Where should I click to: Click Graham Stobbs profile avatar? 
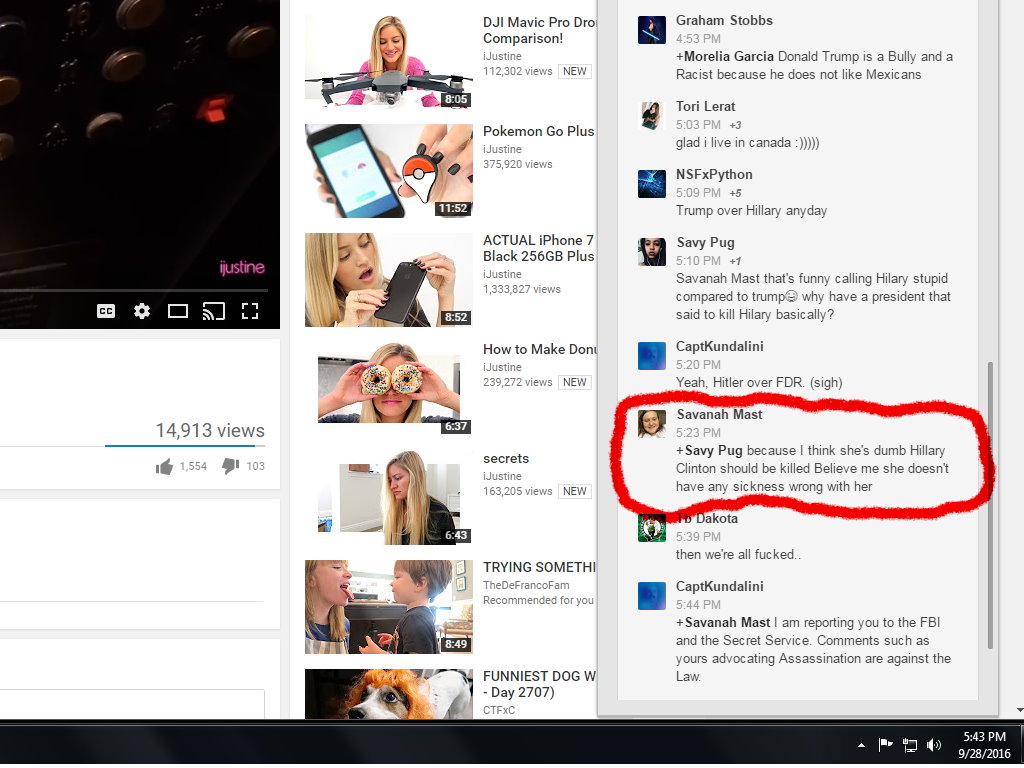(x=652, y=30)
